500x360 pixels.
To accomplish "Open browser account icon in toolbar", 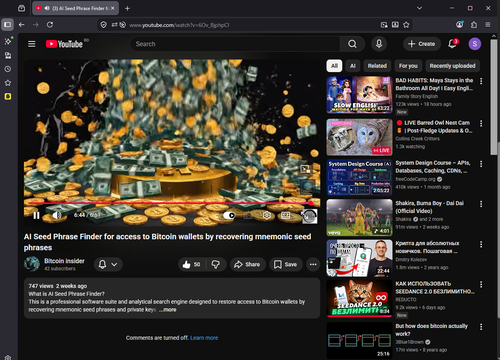I will click(x=460, y=24).
